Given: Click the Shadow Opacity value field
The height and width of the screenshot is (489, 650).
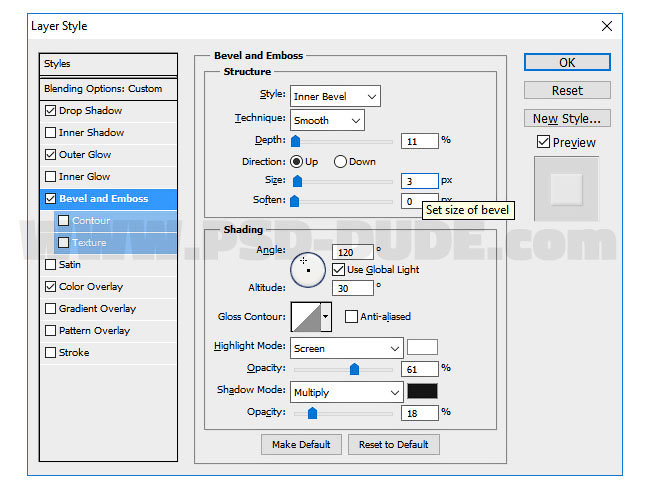Looking at the screenshot, I should (x=420, y=413).
